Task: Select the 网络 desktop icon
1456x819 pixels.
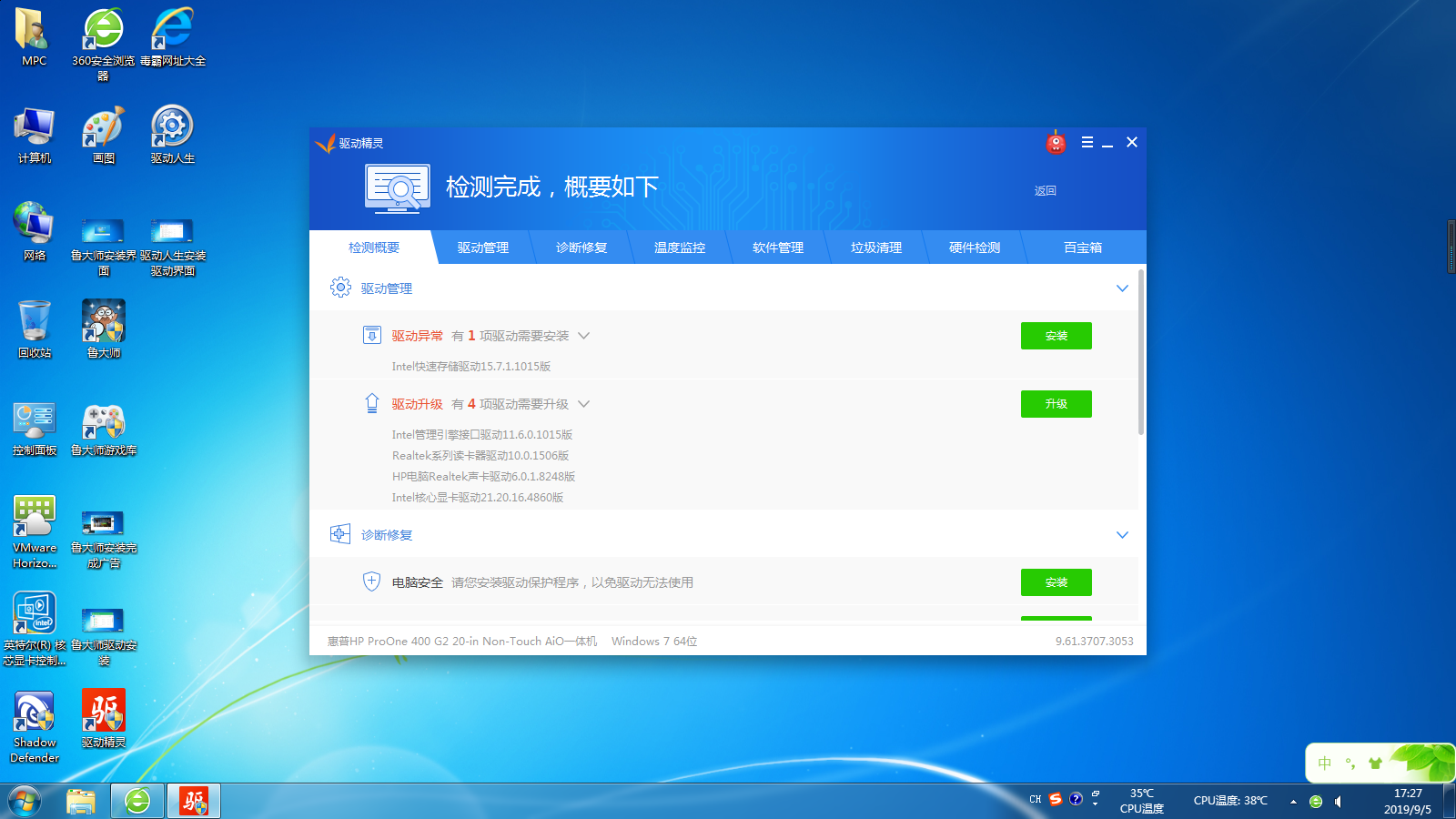Action: [x=34, y=232]
